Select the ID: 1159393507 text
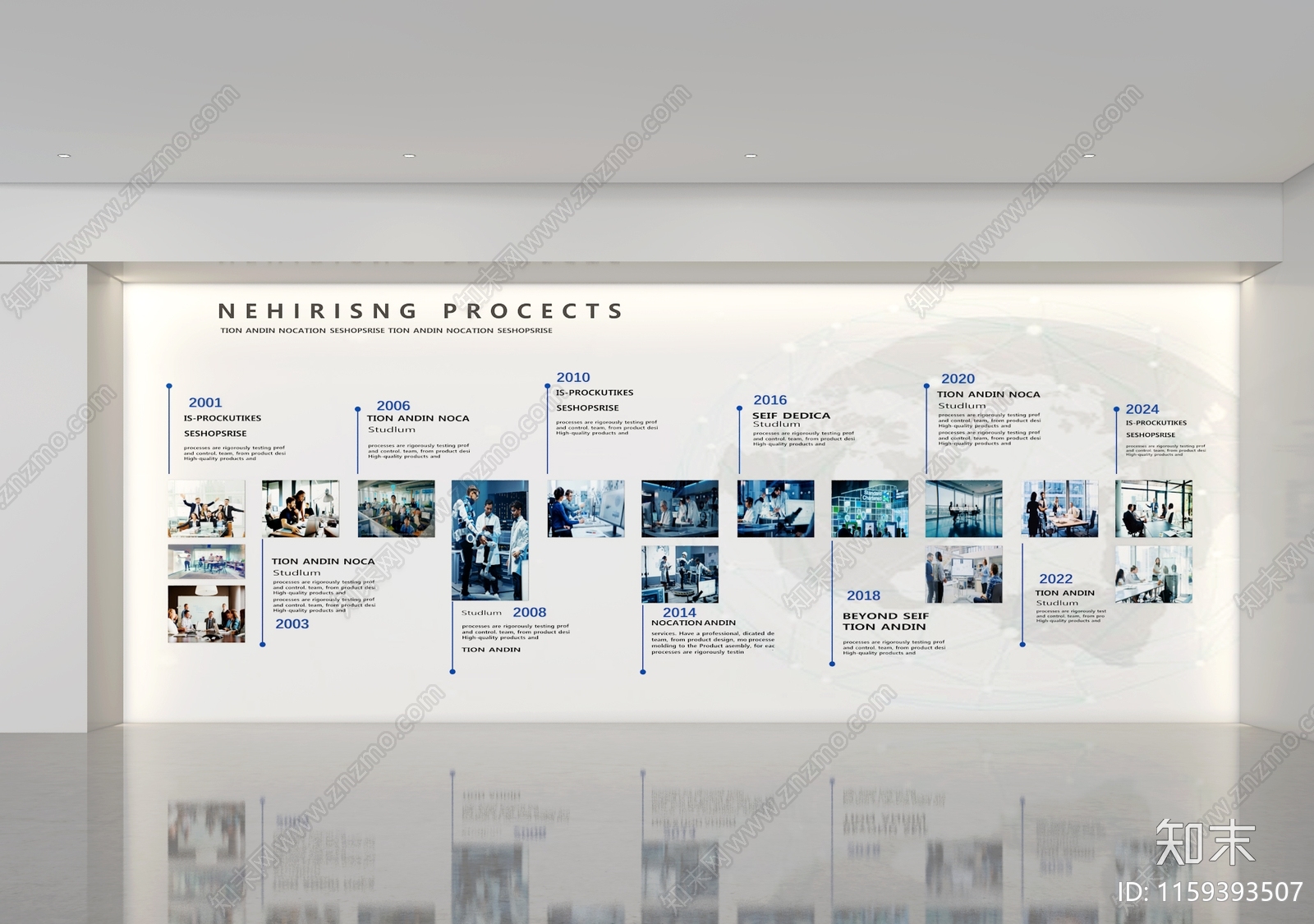This screenshot has width=1314, height=924. 1211,892
